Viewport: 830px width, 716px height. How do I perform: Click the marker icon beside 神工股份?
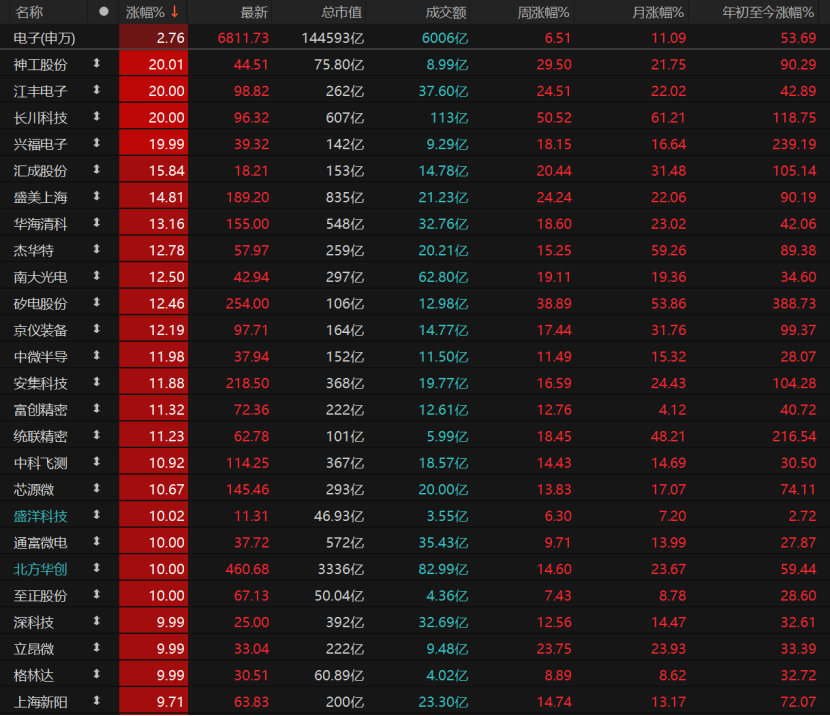click(x=96, y=64)
